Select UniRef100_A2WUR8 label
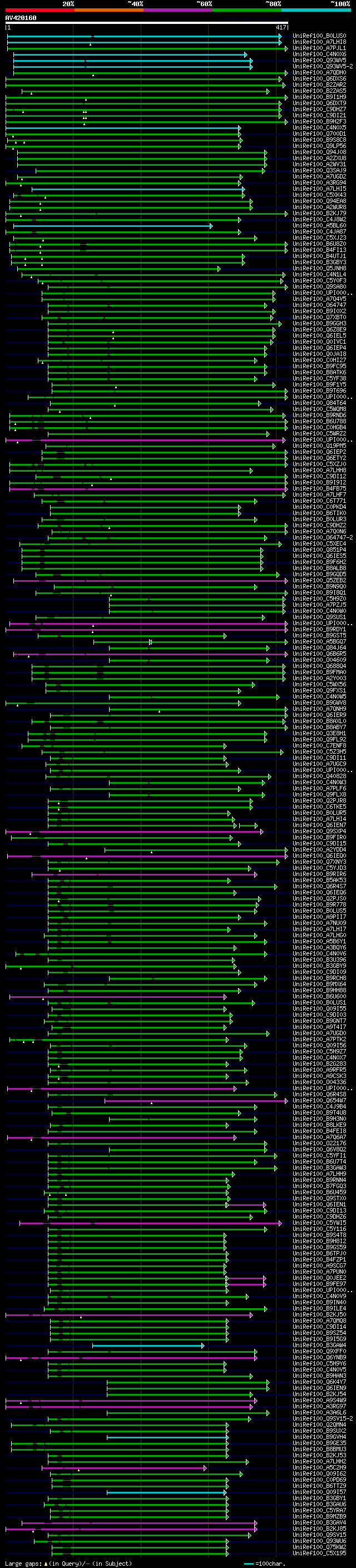The height and width of the screenshot is (1568, 356). 319,207
